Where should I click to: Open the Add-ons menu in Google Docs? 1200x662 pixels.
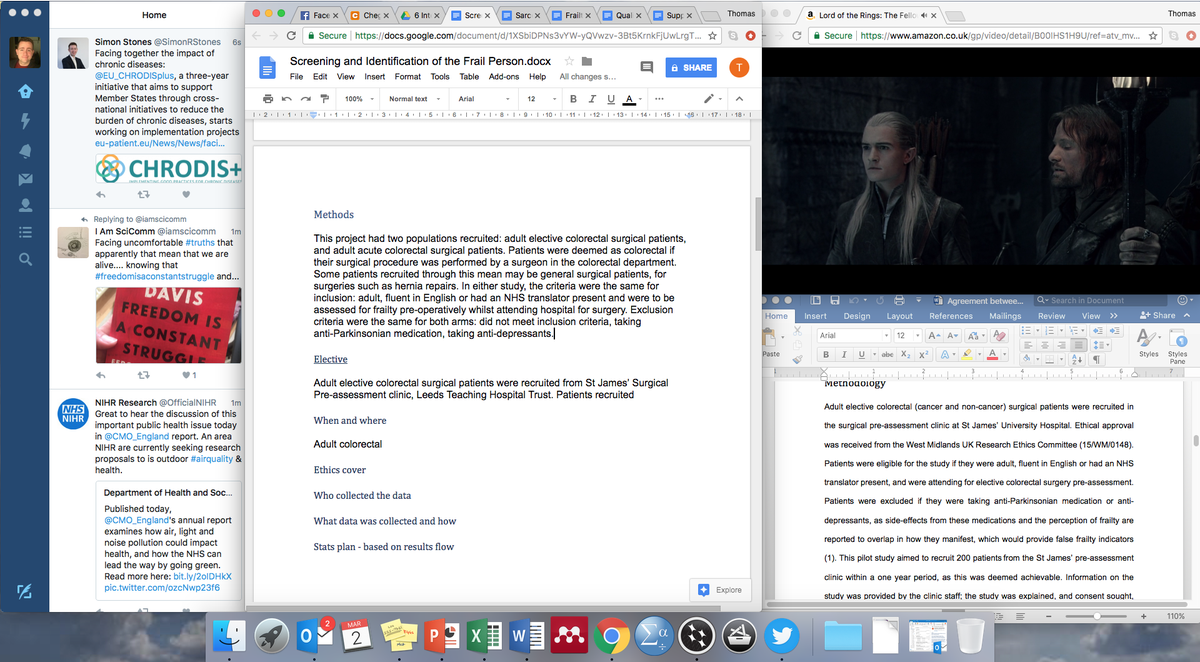click(504, 76)
